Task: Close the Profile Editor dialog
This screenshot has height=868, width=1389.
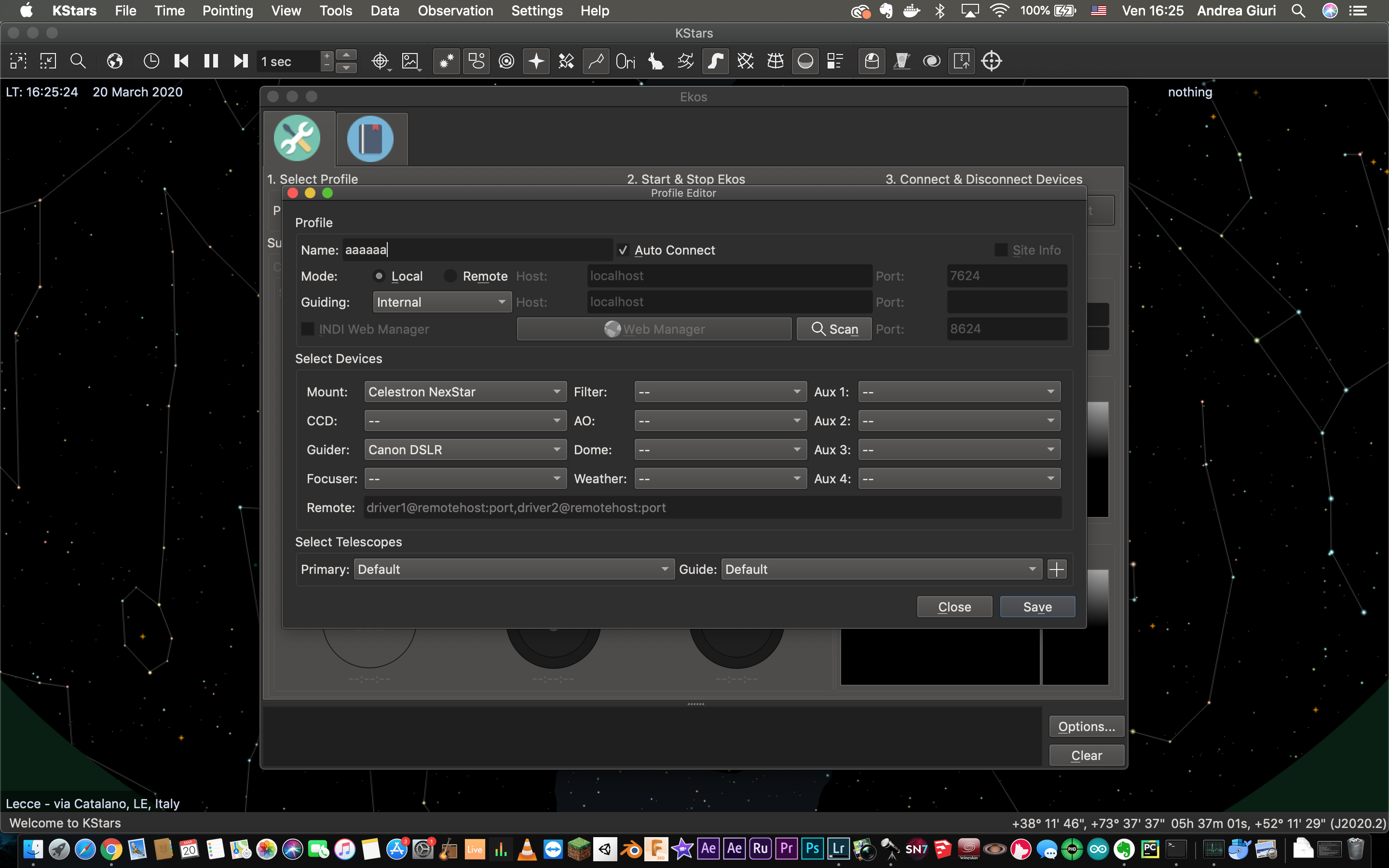Action: (954, 607)
